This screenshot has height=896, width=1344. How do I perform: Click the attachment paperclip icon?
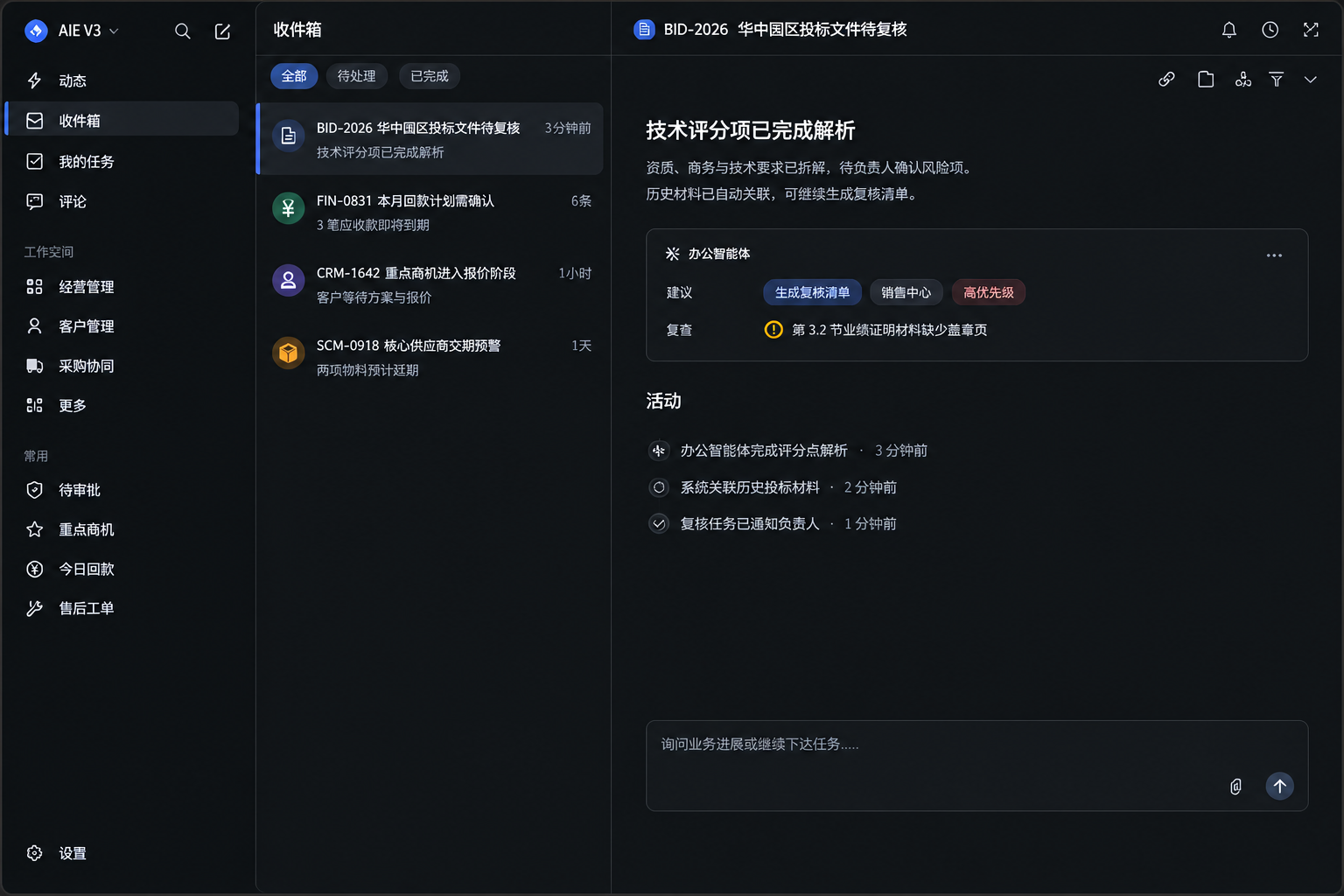[x=1235, y=787]
